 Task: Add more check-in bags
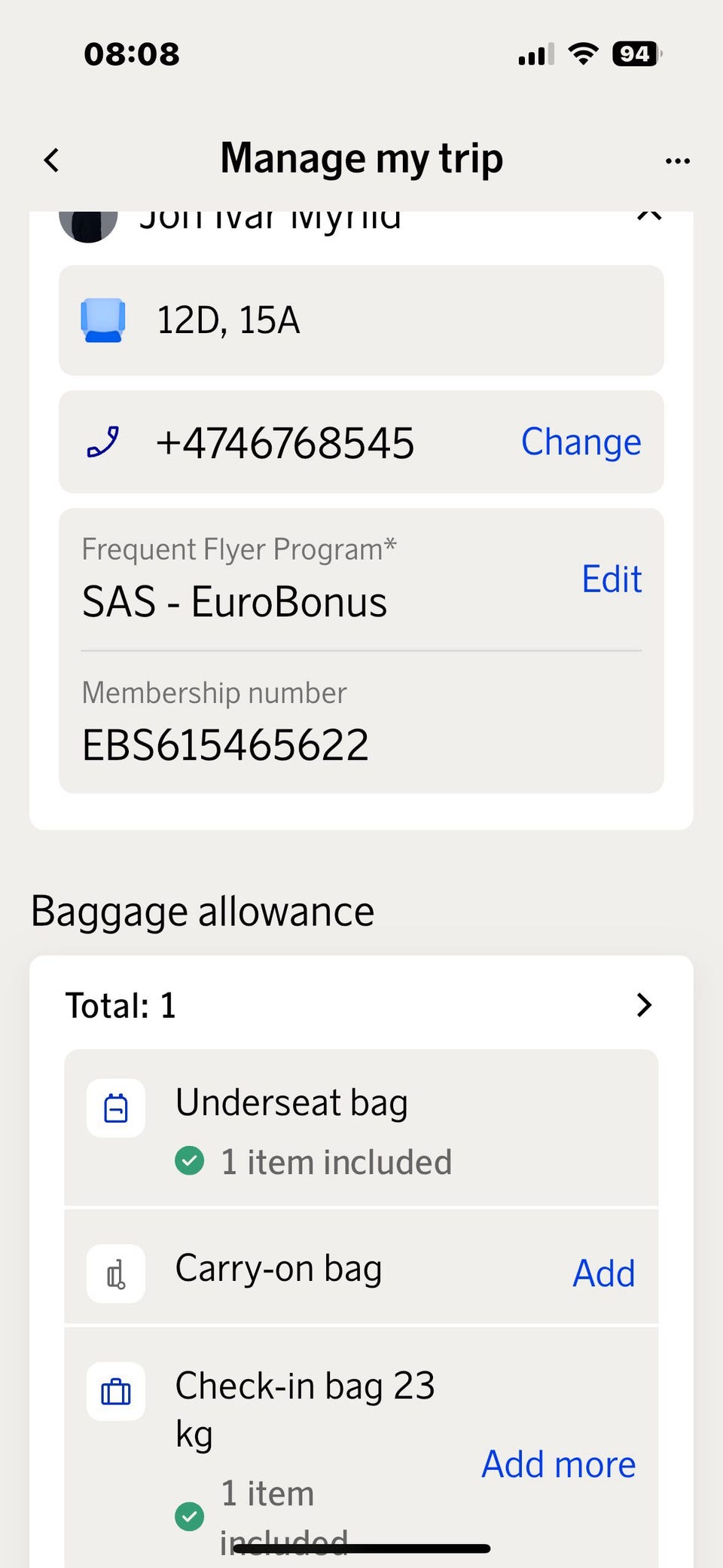[558, 1465]
